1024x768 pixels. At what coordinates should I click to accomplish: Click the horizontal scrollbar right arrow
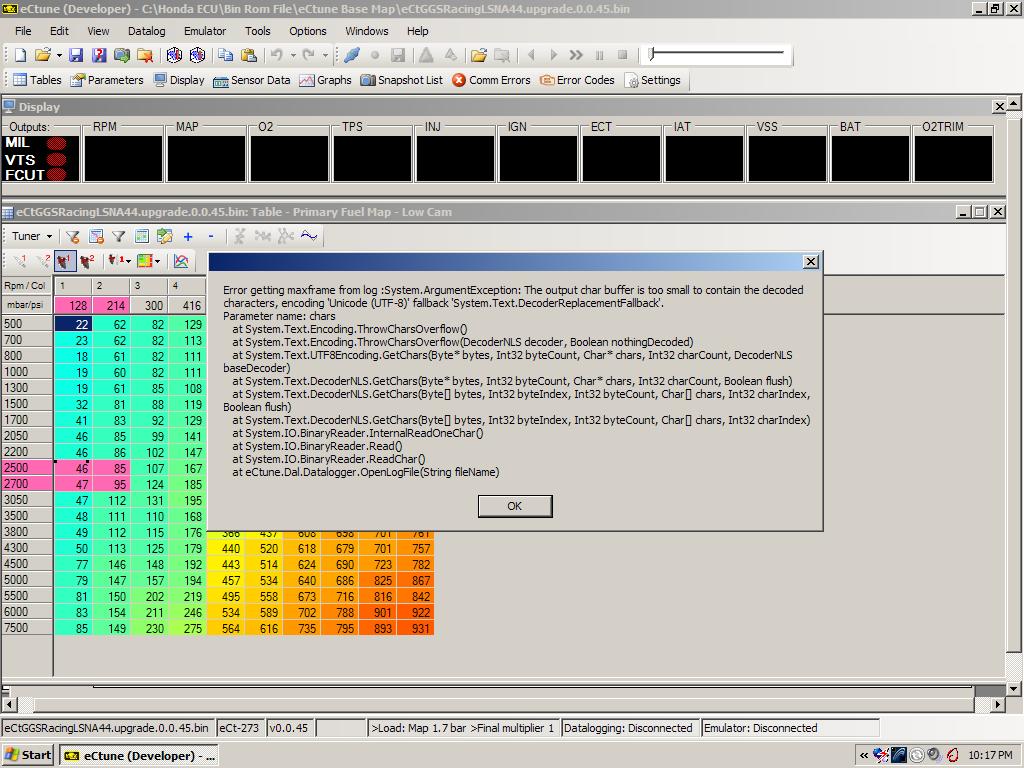click(x=998, y=705)
